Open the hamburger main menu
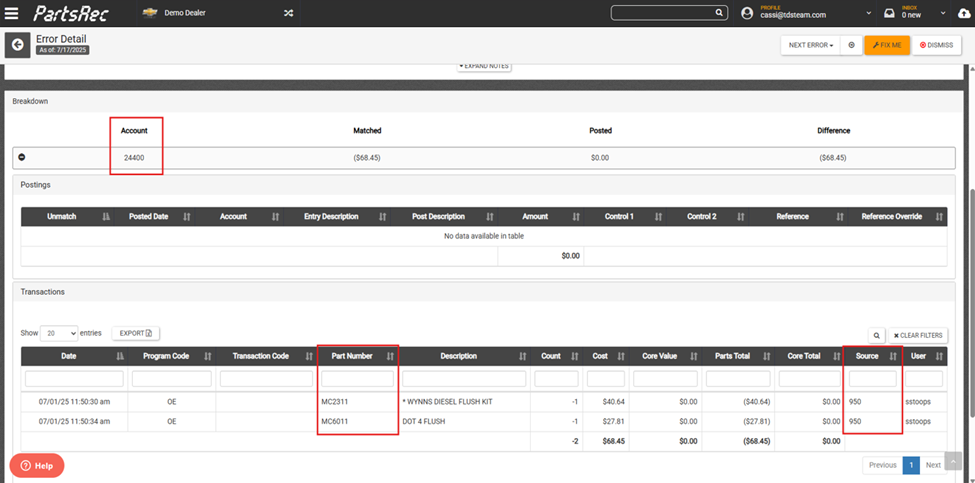This screenshot has width=975, height=483. 11,13
